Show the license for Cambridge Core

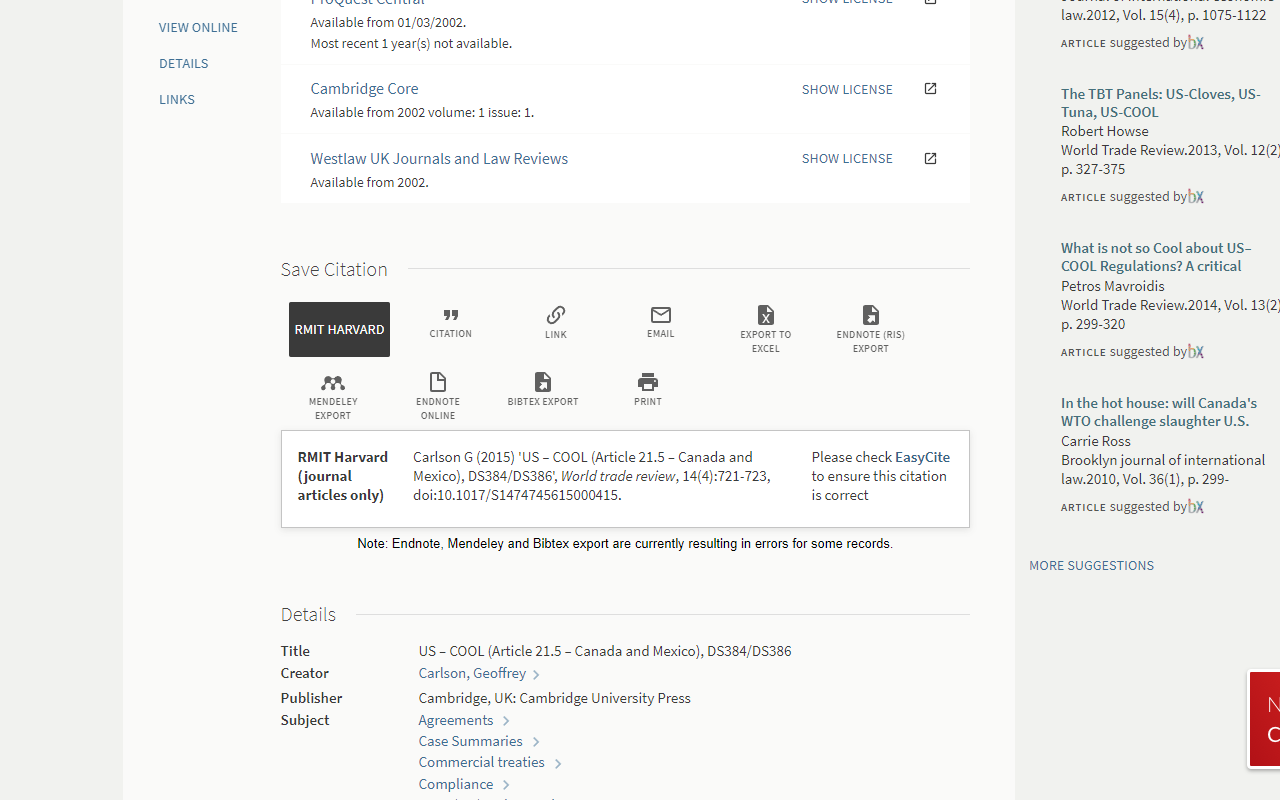coord(846,89)
